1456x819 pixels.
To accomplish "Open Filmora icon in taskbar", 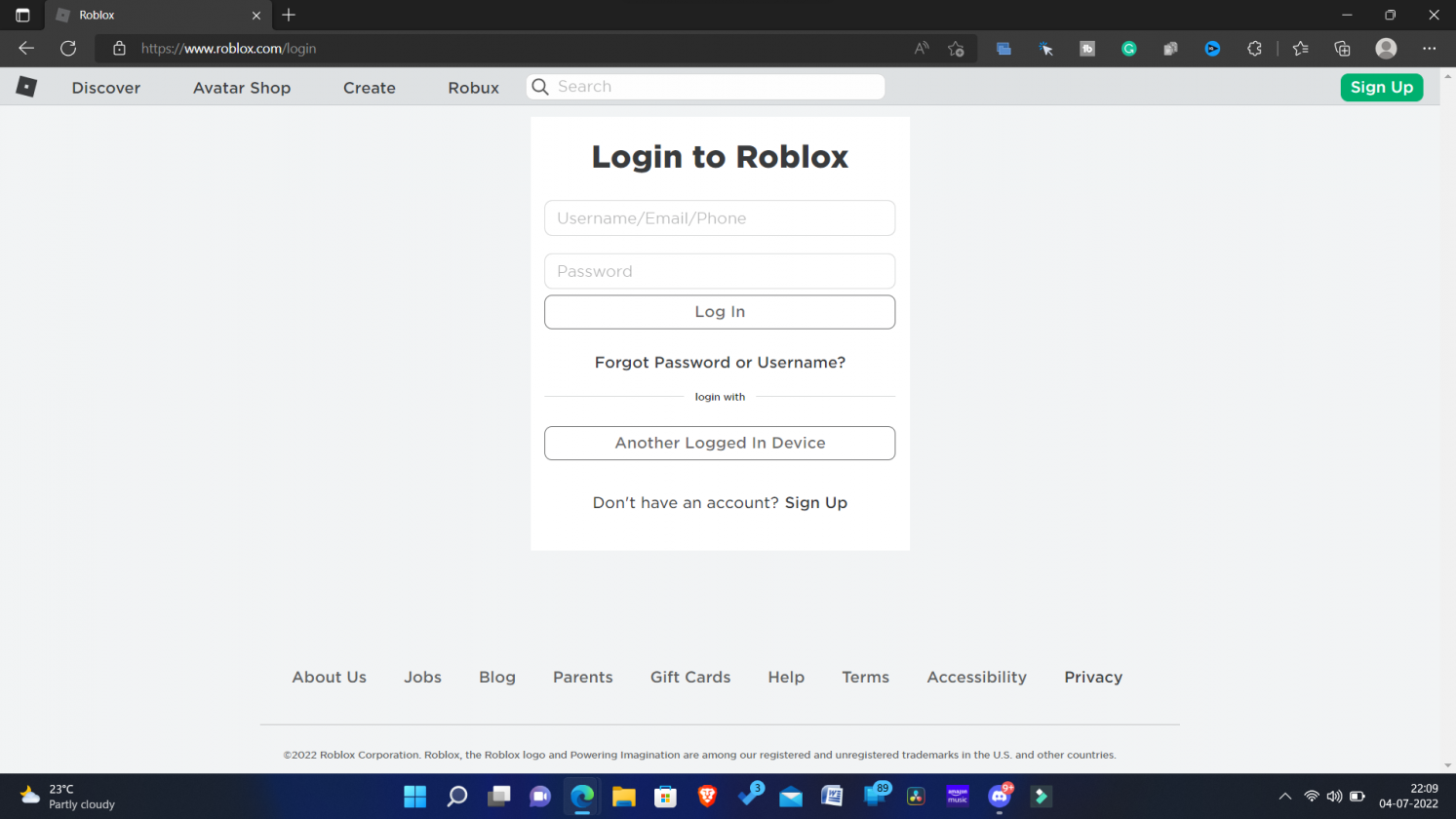I will [x=1042, y=797].
